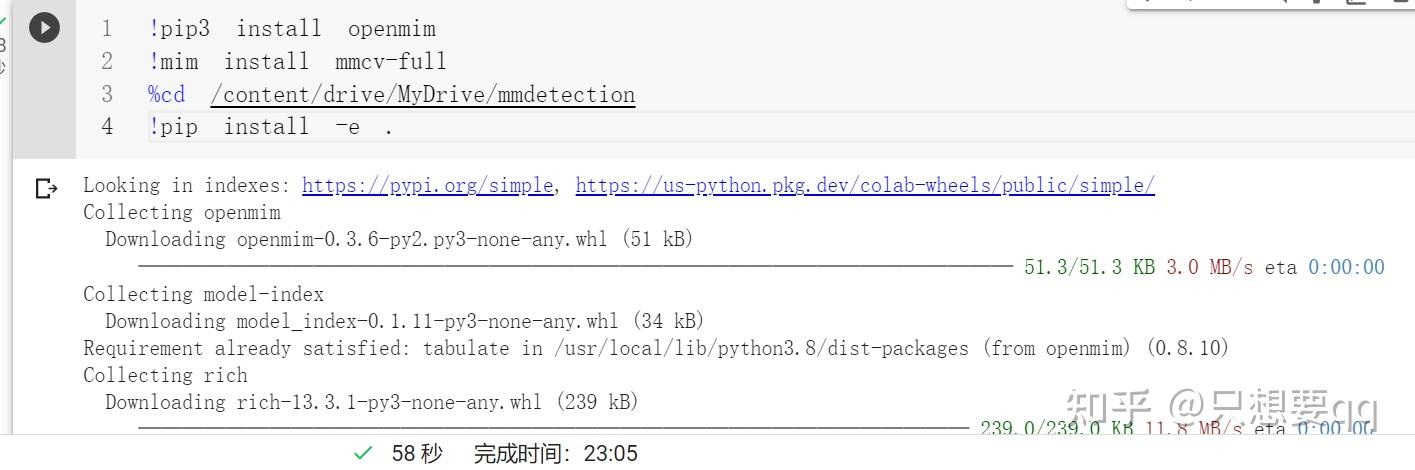Click the 'Downloading openmim-0.3.6' wheel output line
The image size is (1415, 470).
[399, 239]
